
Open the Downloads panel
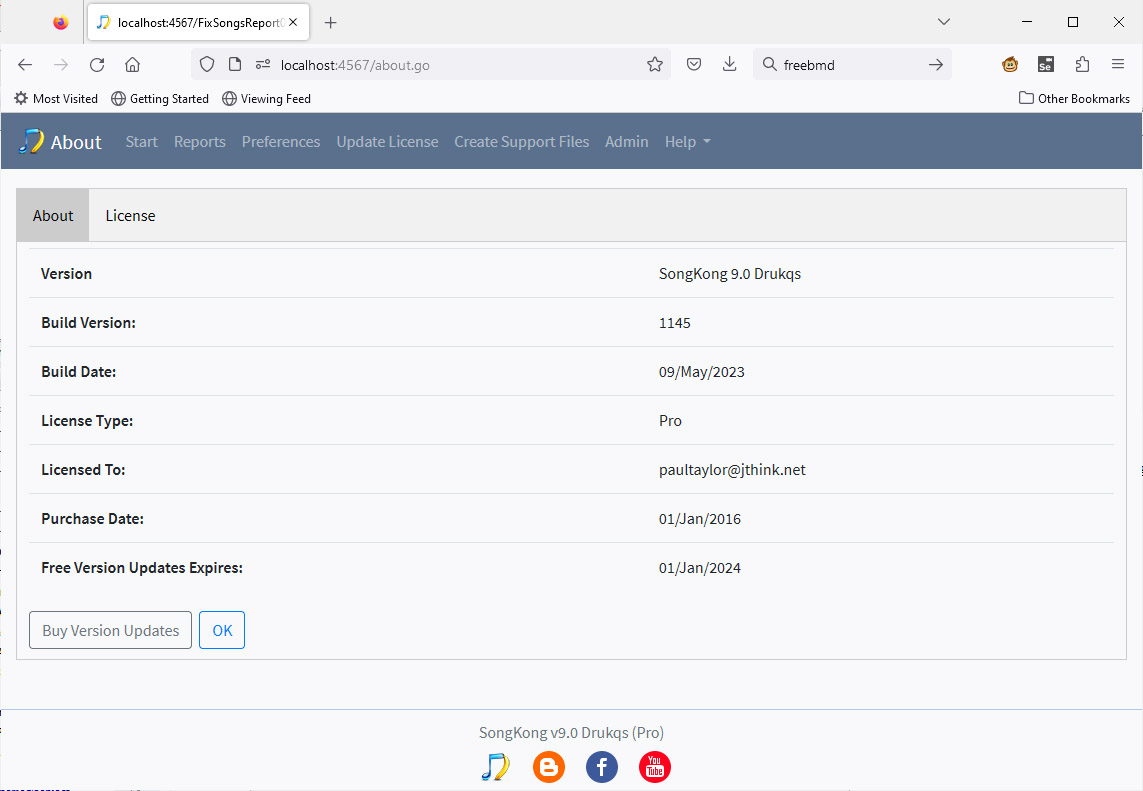point(729,65)
